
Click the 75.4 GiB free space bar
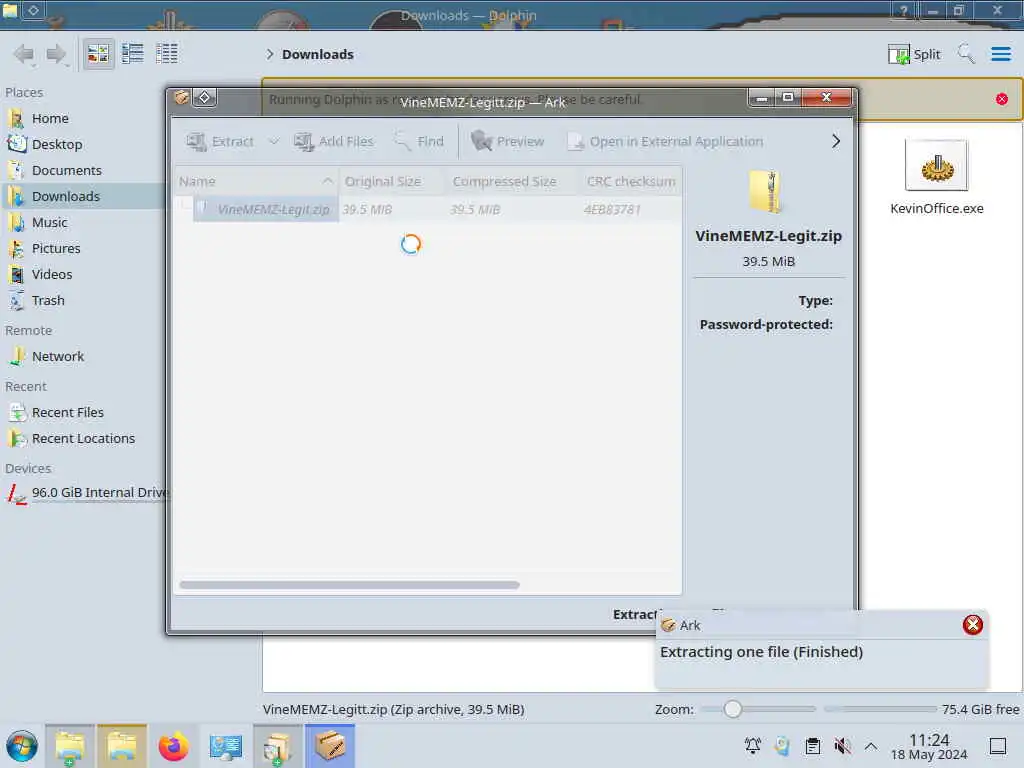pyautogui.click(x=880, y=709)
